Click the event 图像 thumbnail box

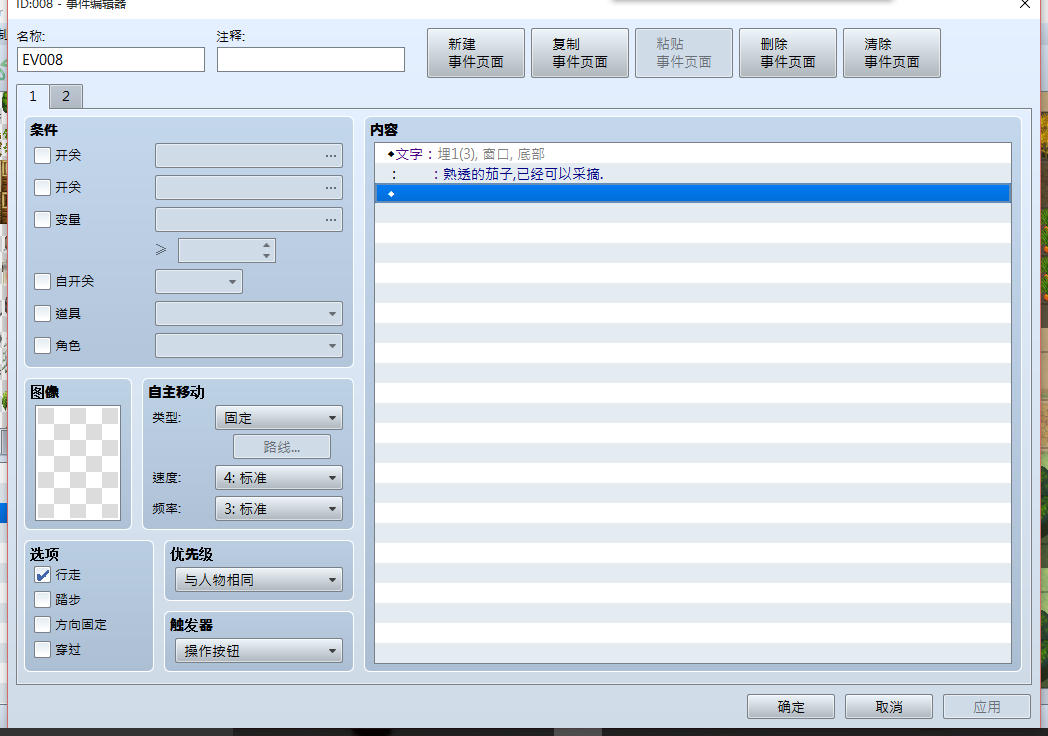tap(78, 463)
